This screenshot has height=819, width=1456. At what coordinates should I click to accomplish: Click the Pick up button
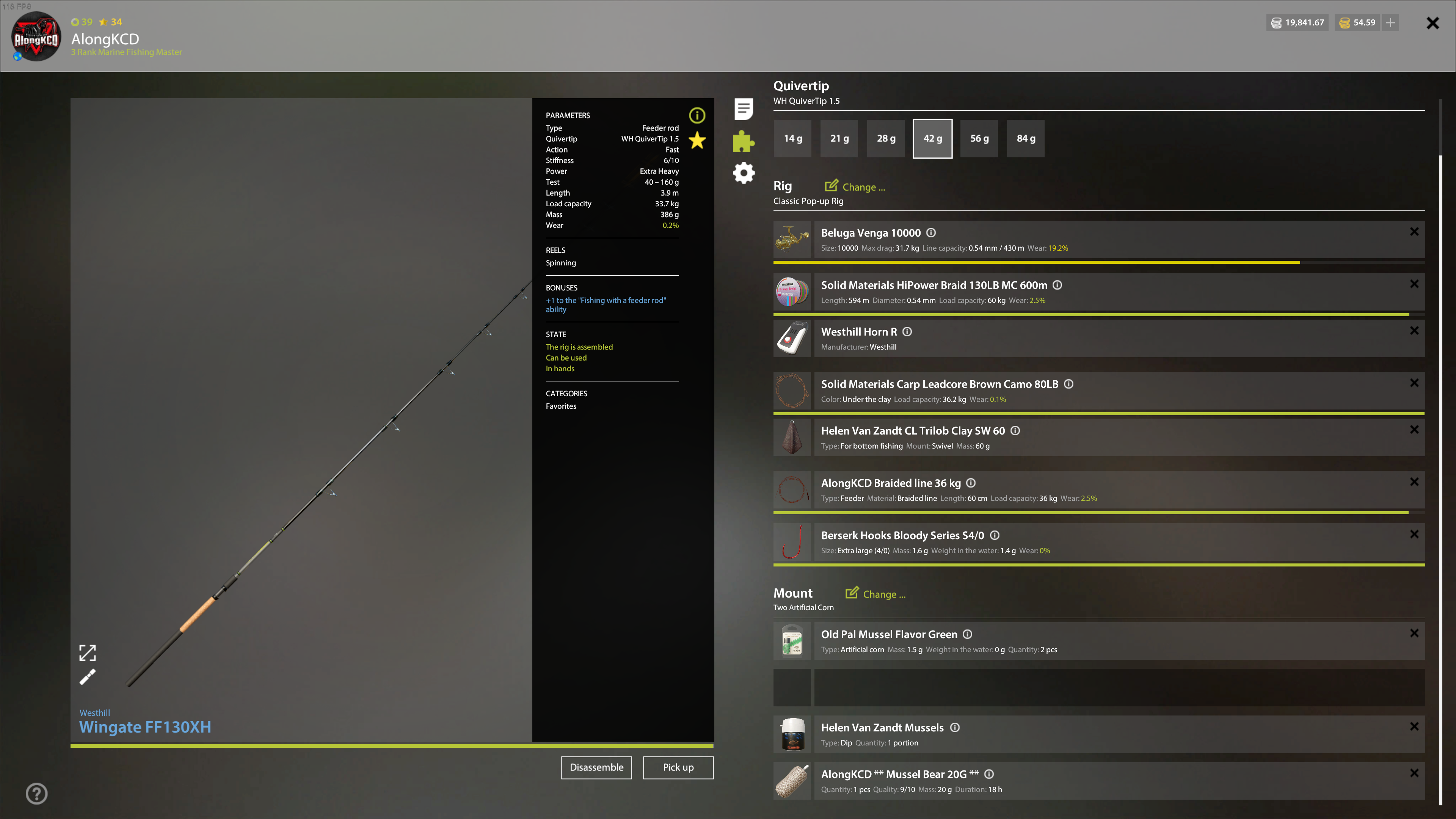point(678,767)
